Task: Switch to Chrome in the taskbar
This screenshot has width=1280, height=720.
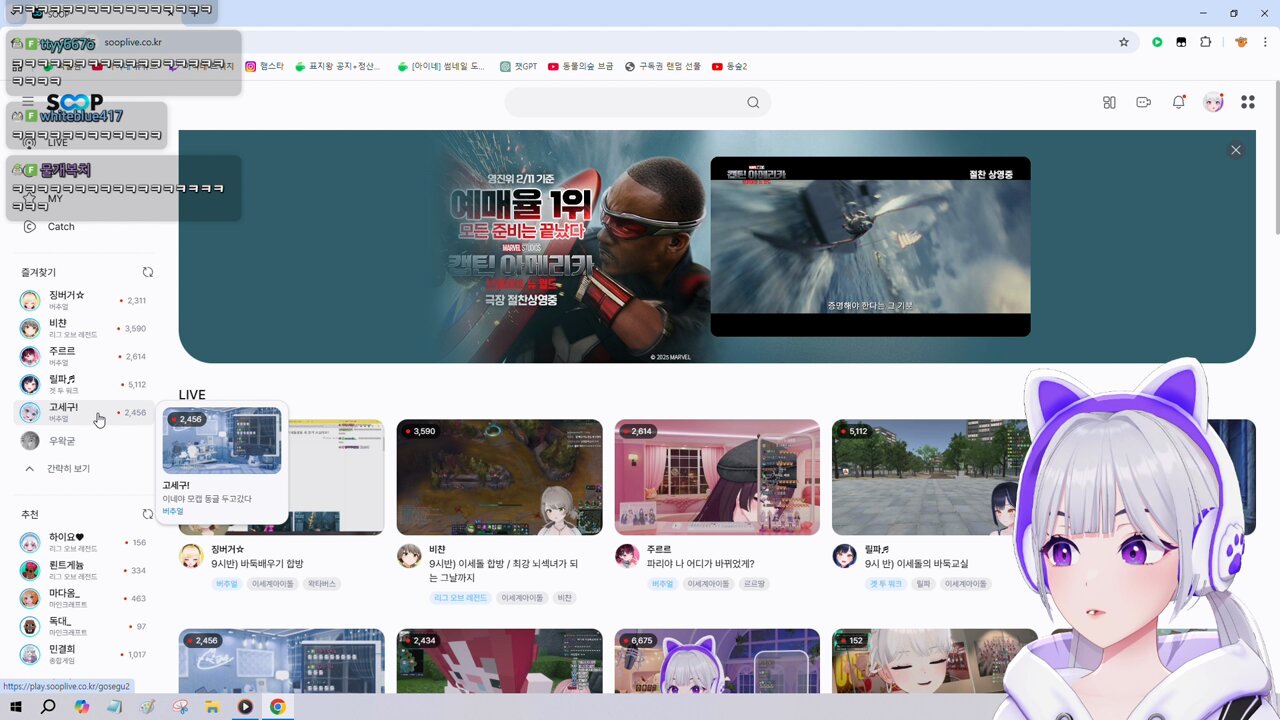Action: [277, 707]
